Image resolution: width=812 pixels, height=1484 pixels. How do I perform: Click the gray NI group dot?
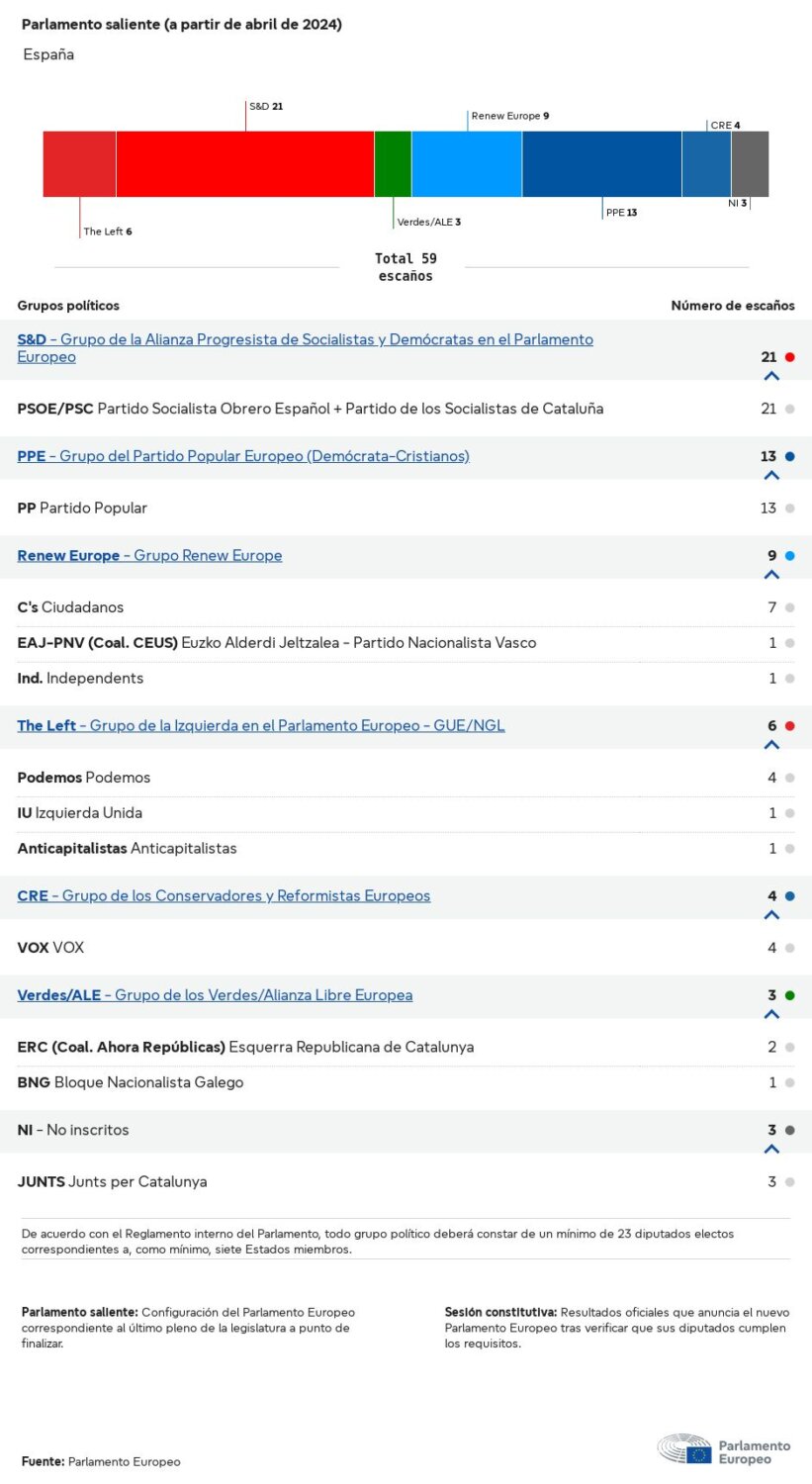(790, 1130)
